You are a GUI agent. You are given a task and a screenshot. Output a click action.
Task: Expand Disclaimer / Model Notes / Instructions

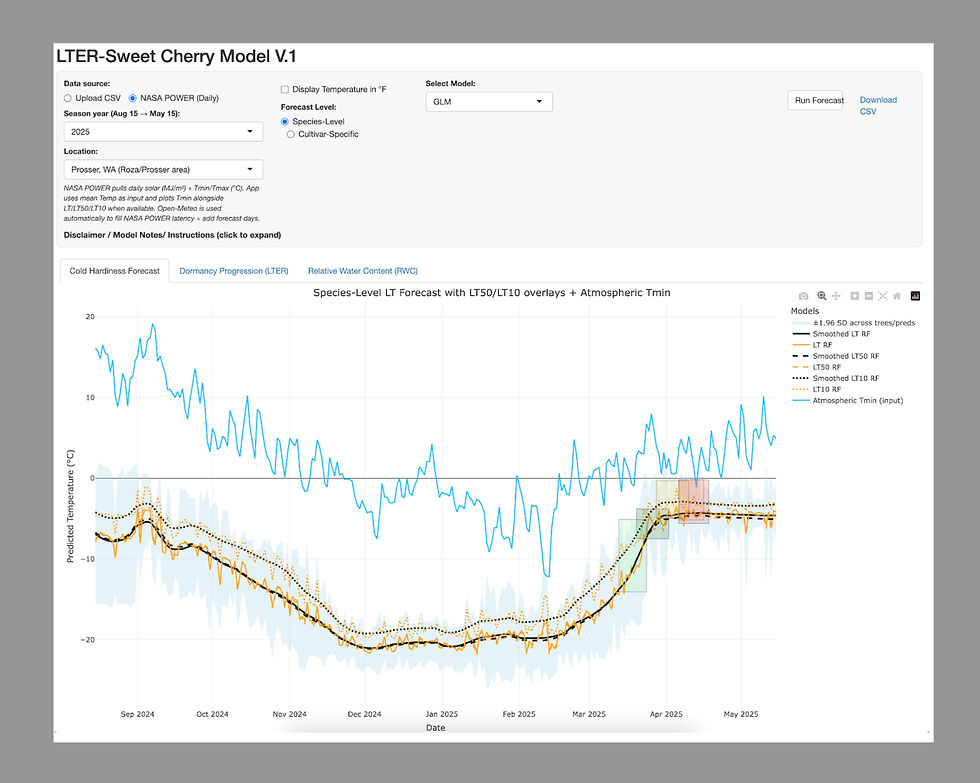tap(172, 235)
